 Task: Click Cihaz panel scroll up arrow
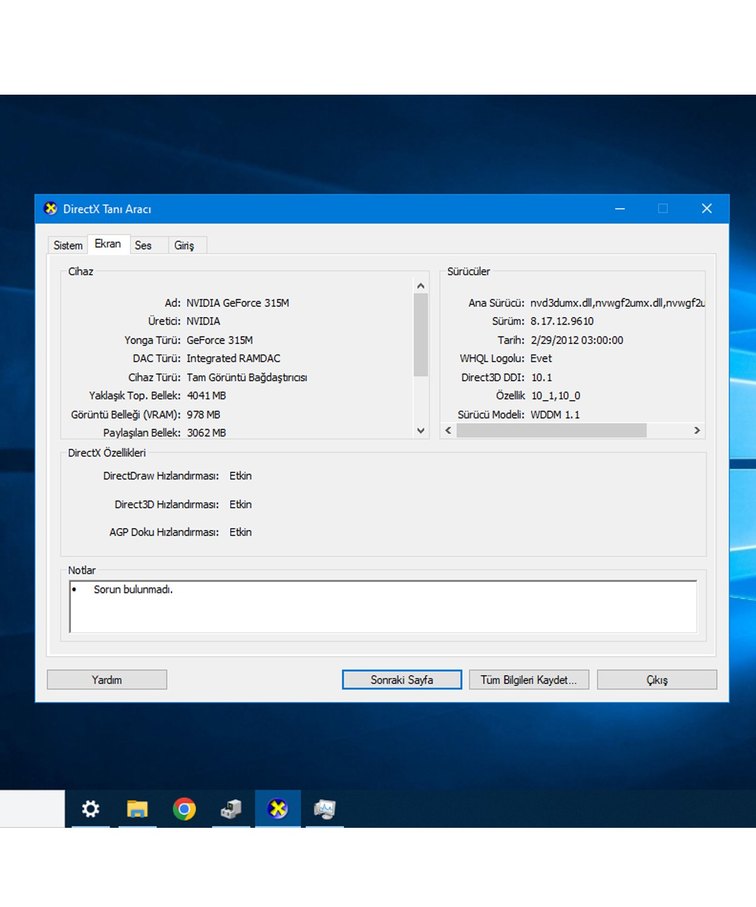pos(421,286)
